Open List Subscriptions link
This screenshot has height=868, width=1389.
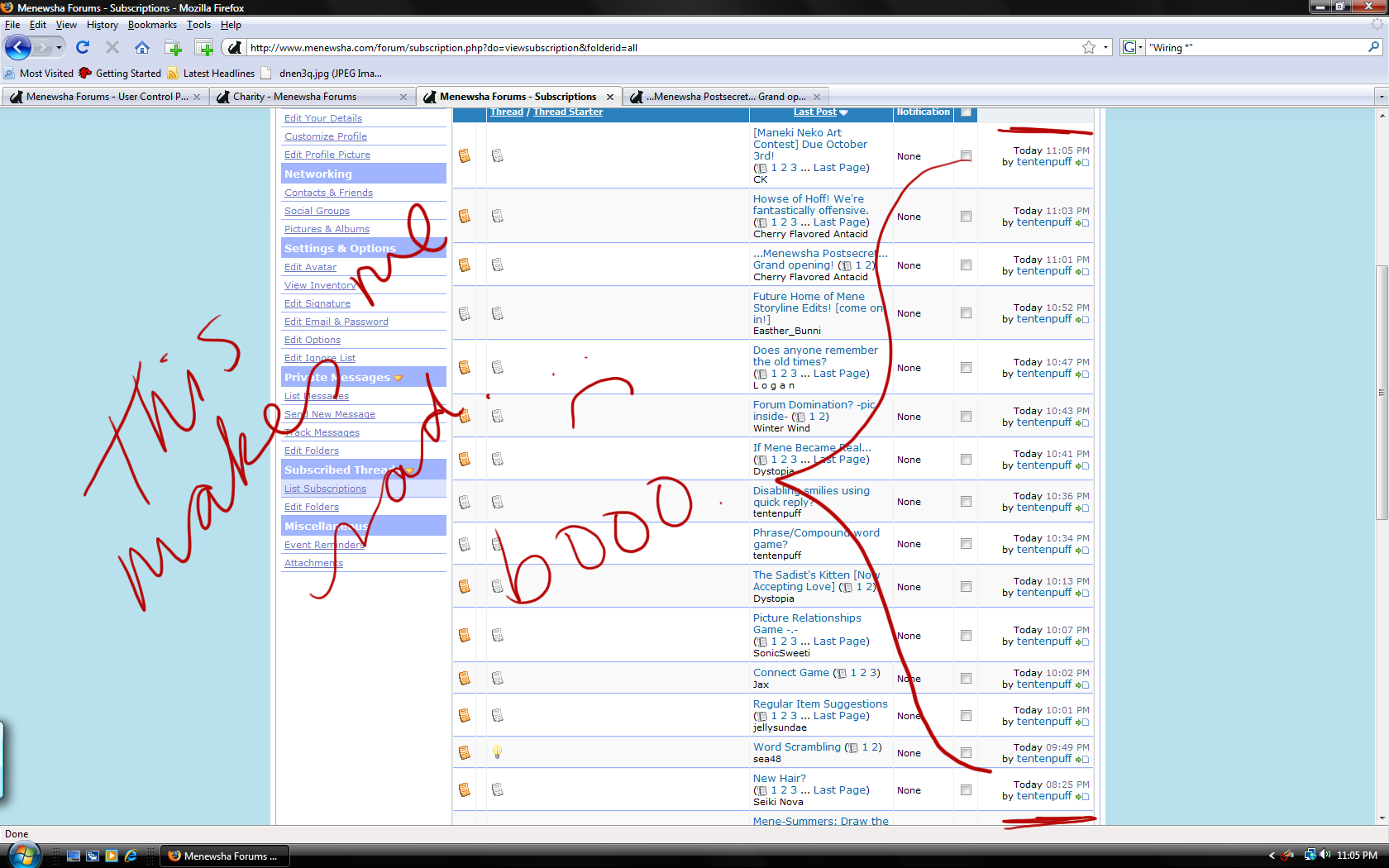pos(325,489)
